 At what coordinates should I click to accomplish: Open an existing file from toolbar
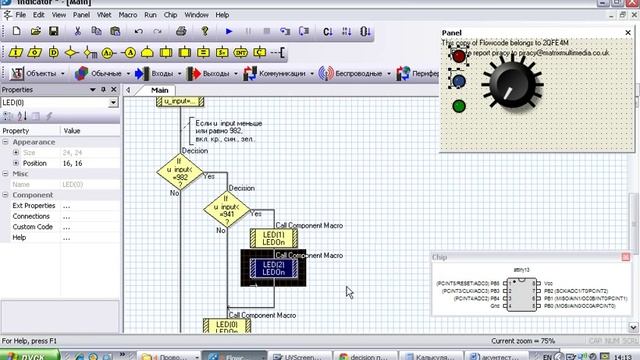coord(36,31)
